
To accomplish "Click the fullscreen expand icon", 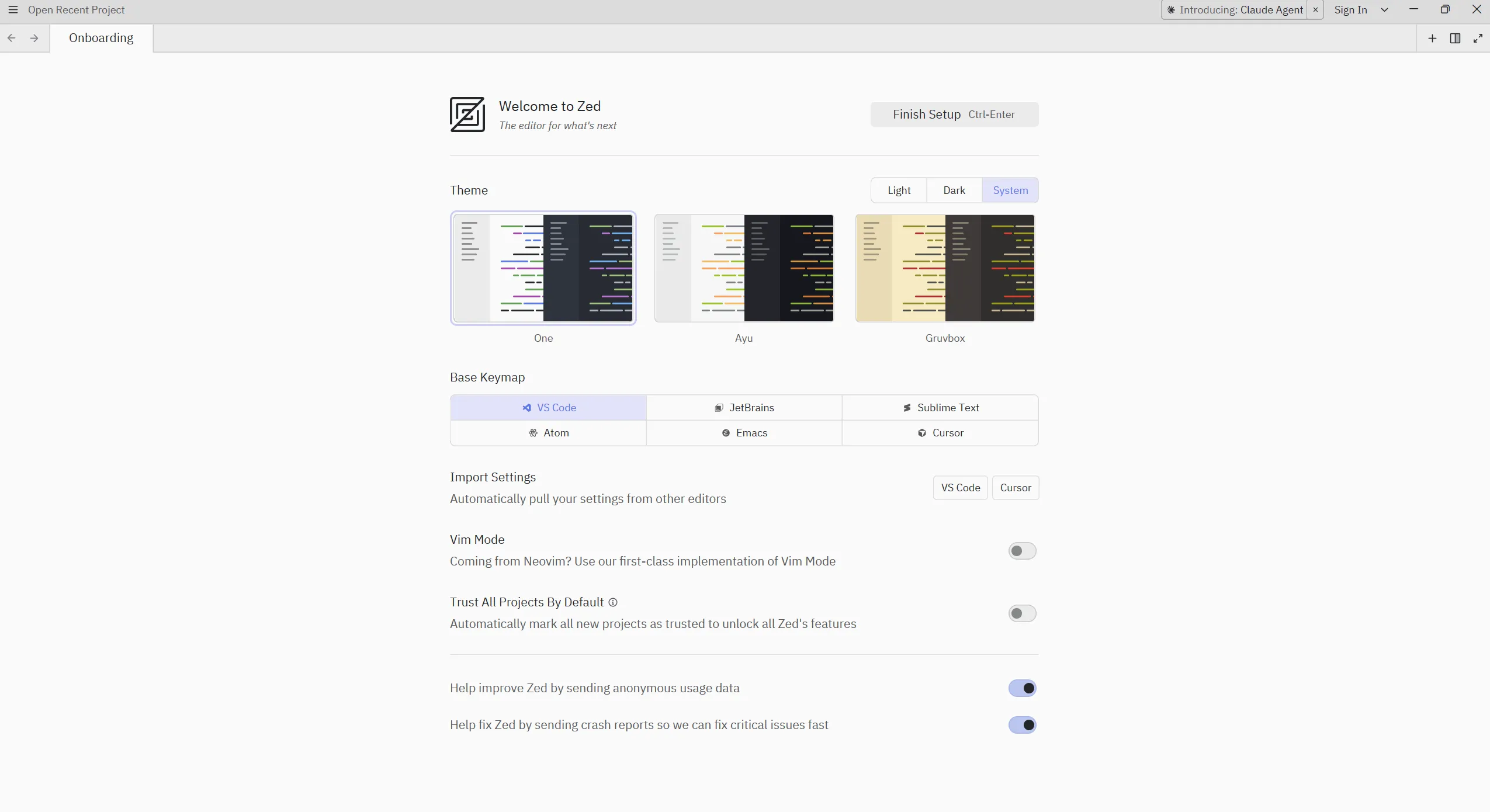I will [x=1478, y=38].
